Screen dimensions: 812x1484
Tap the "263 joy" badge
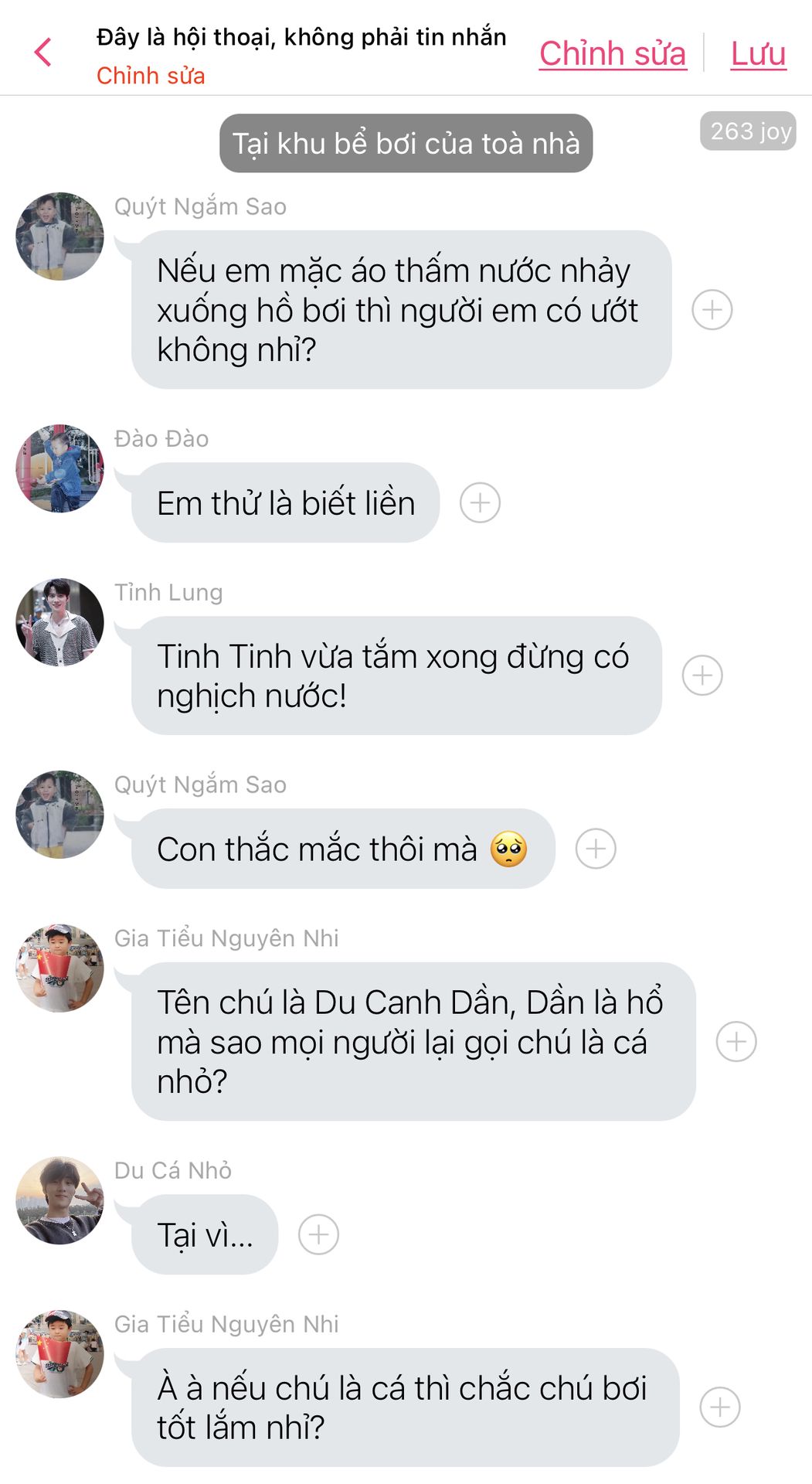tap(748, 131)
